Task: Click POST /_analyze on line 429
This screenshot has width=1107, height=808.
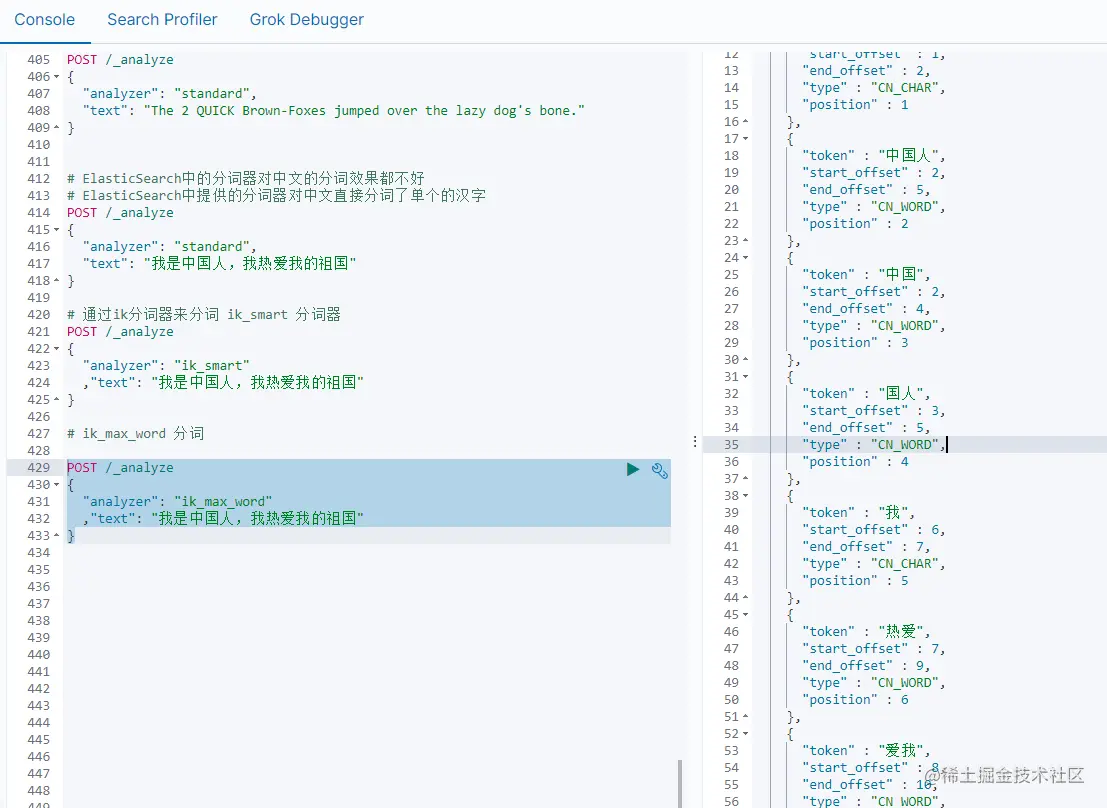Action: [120, 468]
